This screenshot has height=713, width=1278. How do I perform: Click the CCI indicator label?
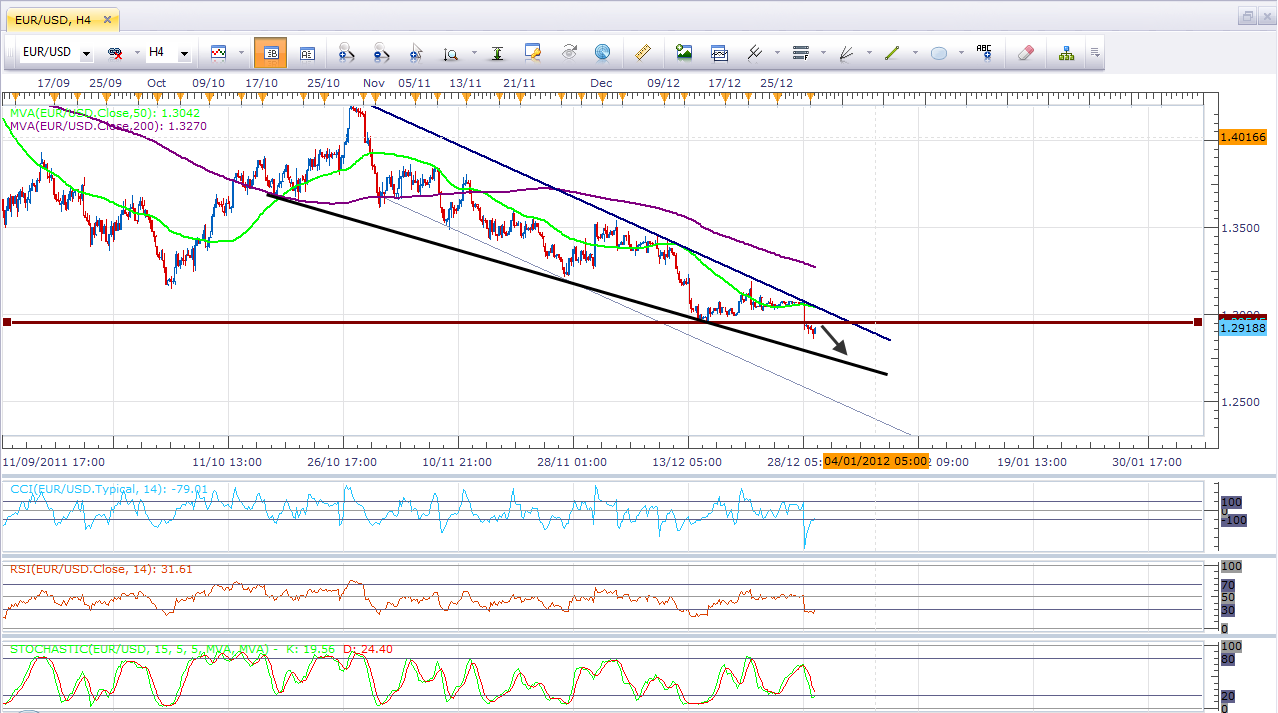[x=109, y=489]
